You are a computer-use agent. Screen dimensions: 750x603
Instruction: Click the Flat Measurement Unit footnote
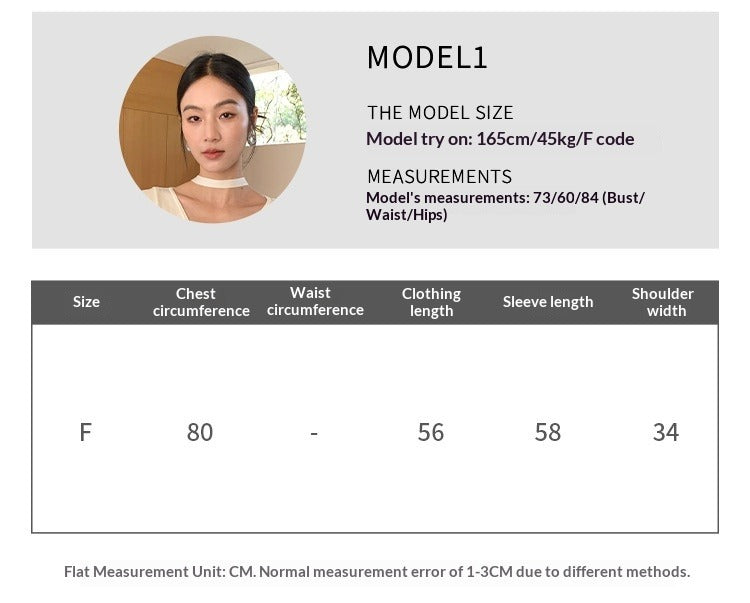pyautogui.click(x=376, y=572)
